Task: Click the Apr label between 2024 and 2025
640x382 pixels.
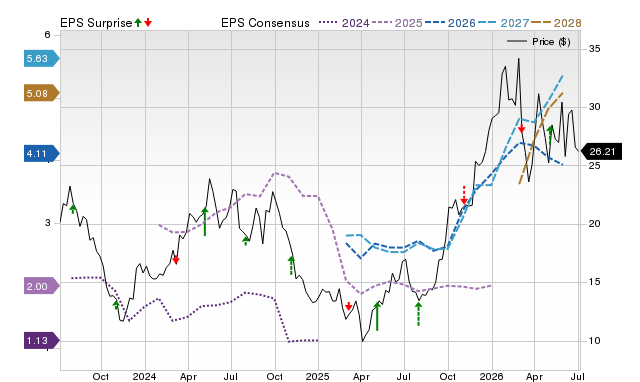Action: click(x=189, y=376)
